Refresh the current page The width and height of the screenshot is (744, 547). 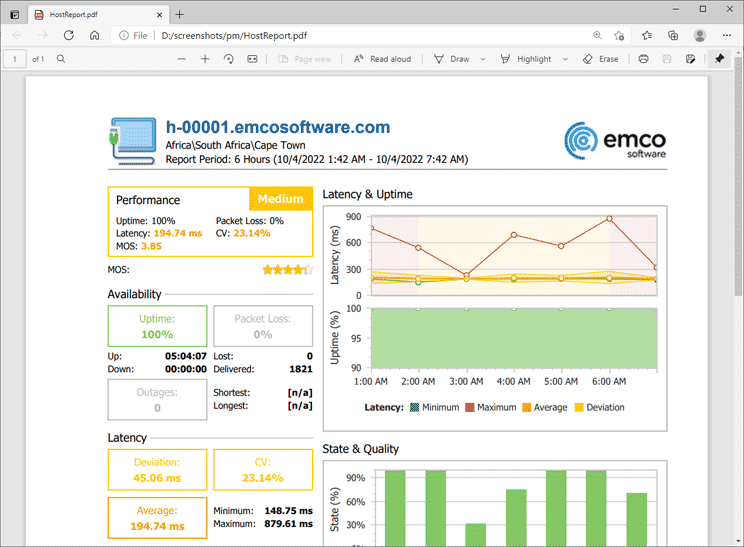click(69, 35)
